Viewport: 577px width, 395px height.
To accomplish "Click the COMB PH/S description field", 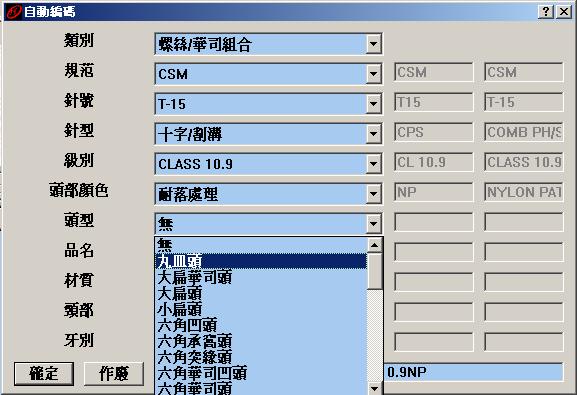I will click(x=524, y=132).
